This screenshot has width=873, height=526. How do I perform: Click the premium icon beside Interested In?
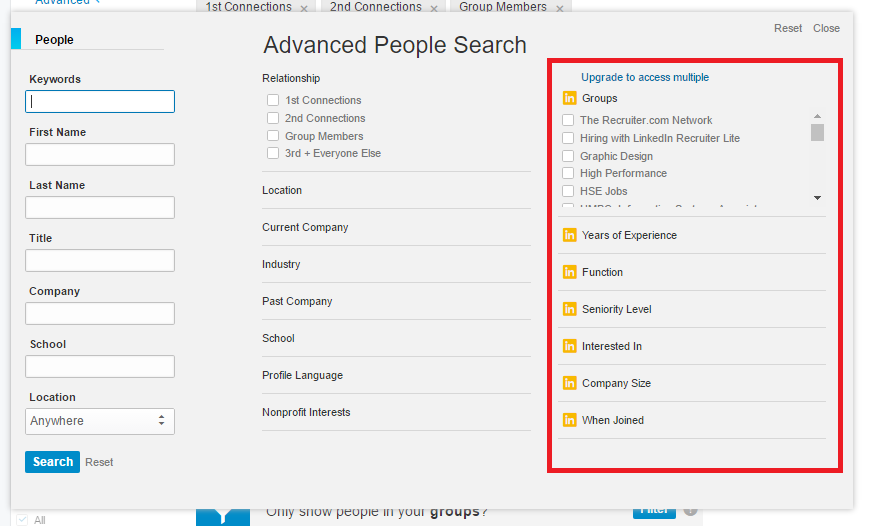[569, 346]
